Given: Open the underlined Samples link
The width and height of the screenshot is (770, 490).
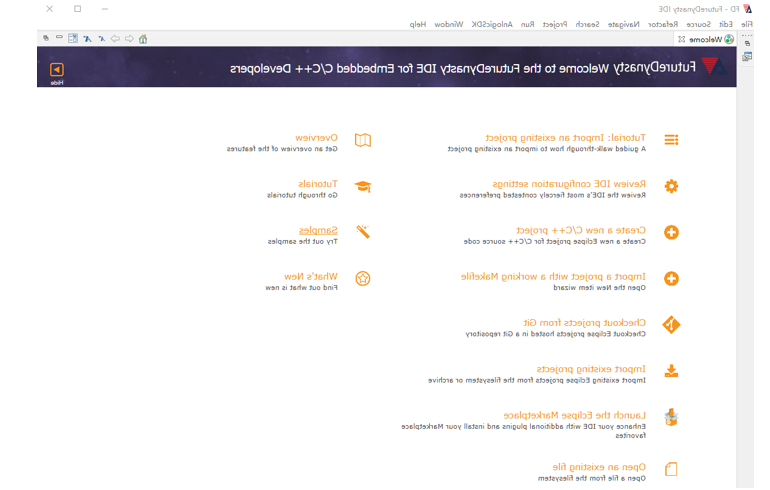Looking at the screenshot, I should tap(318, 230).
